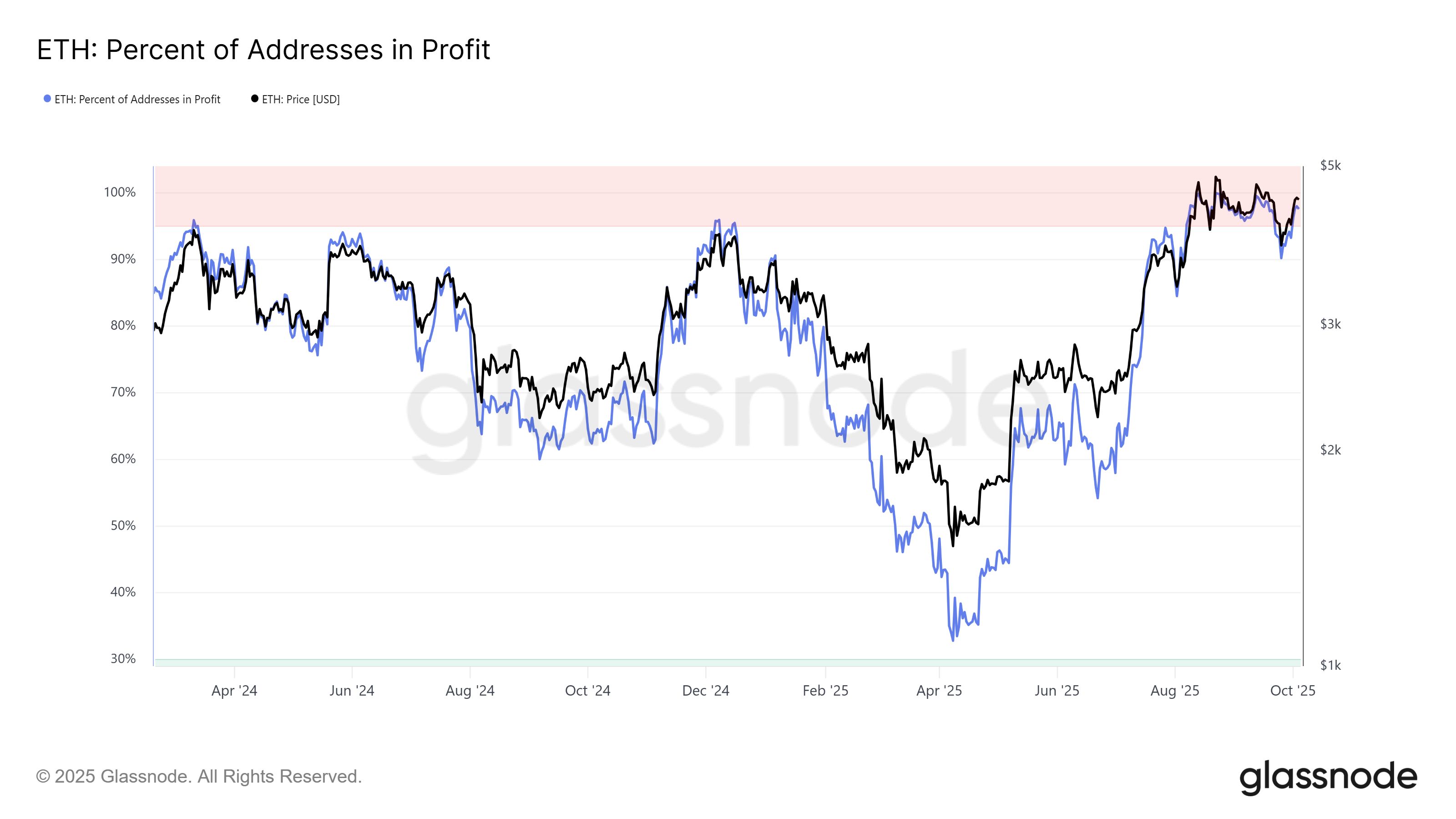Viewport: 1456px width, 819px height.
Task: Select the Dec '24 x-axis label
Action: (705, 691)
